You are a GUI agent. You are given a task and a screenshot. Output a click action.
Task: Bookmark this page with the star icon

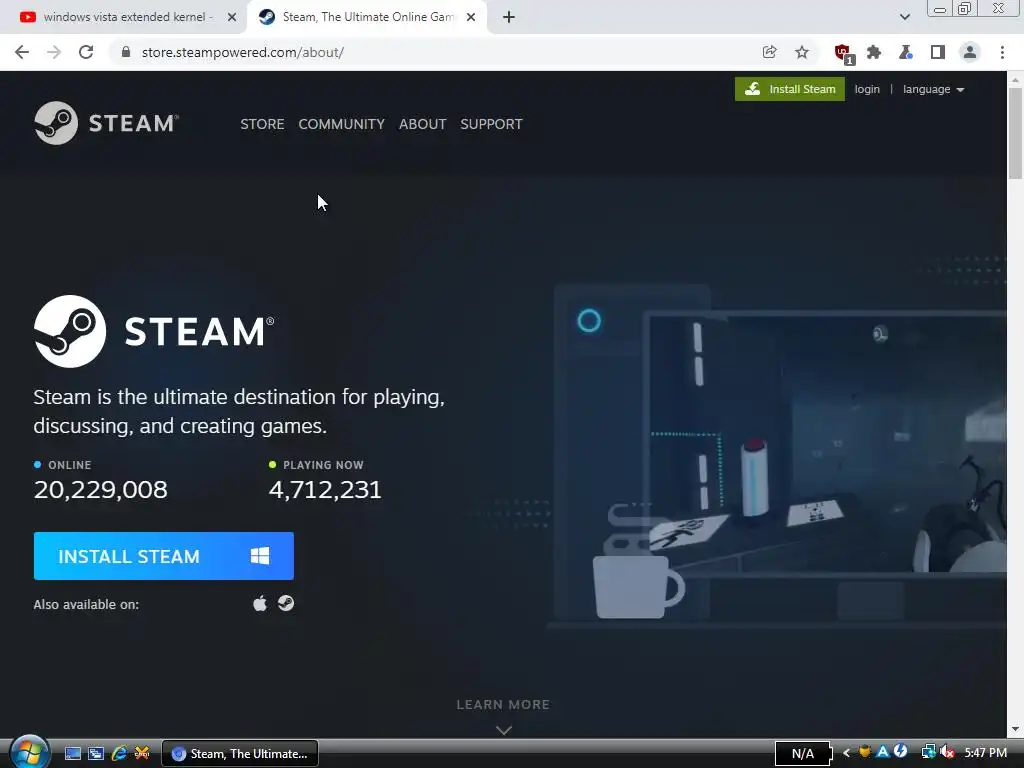802,52
